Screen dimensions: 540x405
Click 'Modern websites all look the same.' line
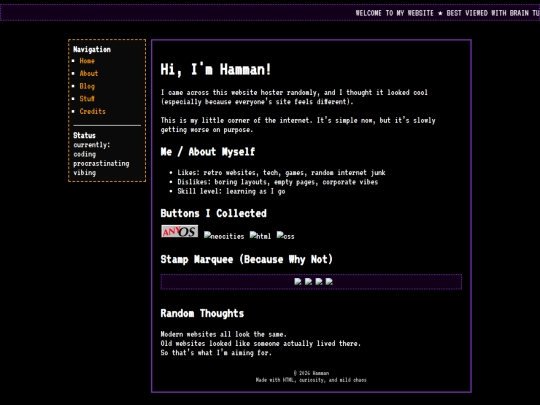point(224,334)
